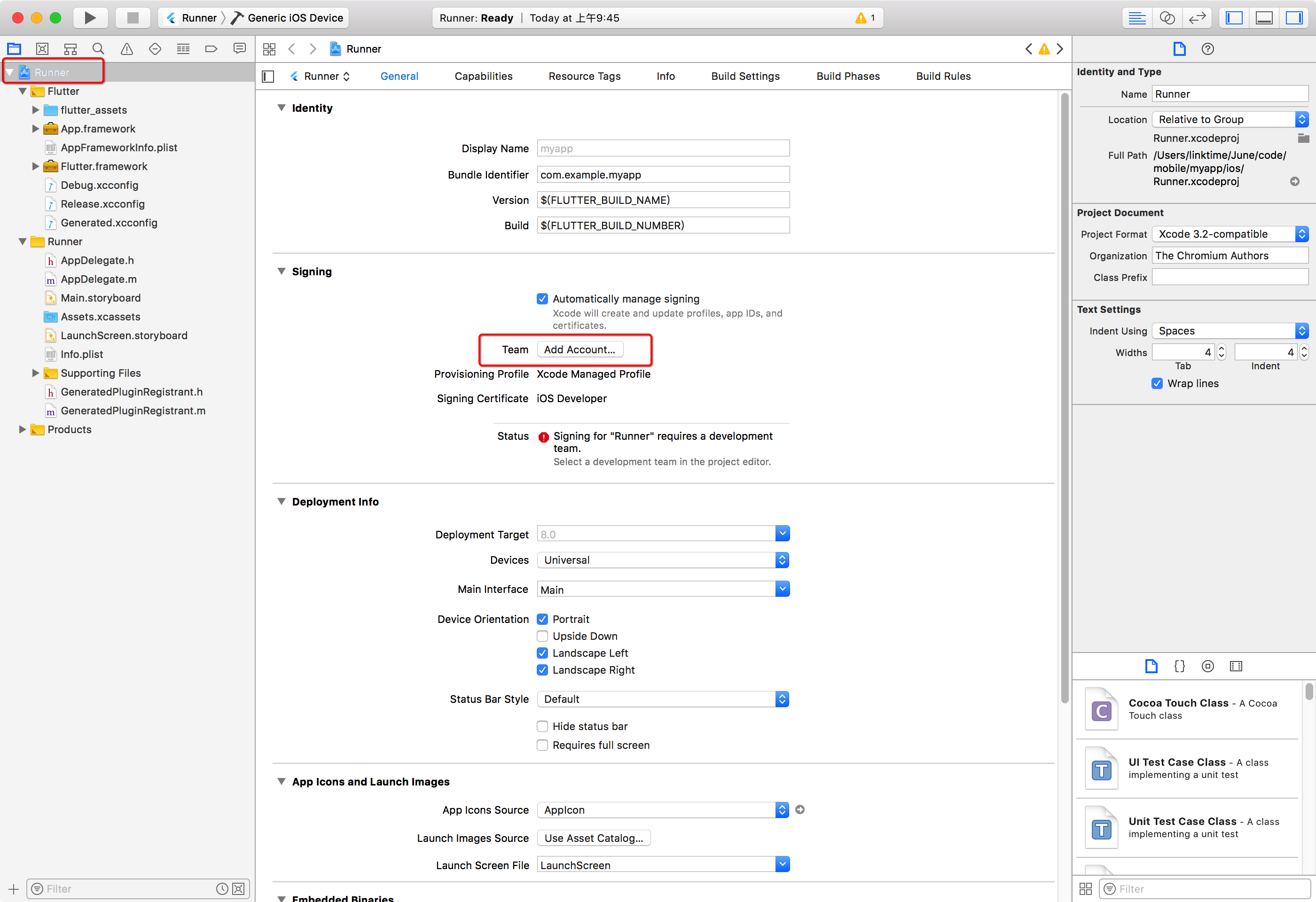This screenshot has width=1316, height=902.
Task: Open the related items grid icon
Action: click(x=269, y=49)
